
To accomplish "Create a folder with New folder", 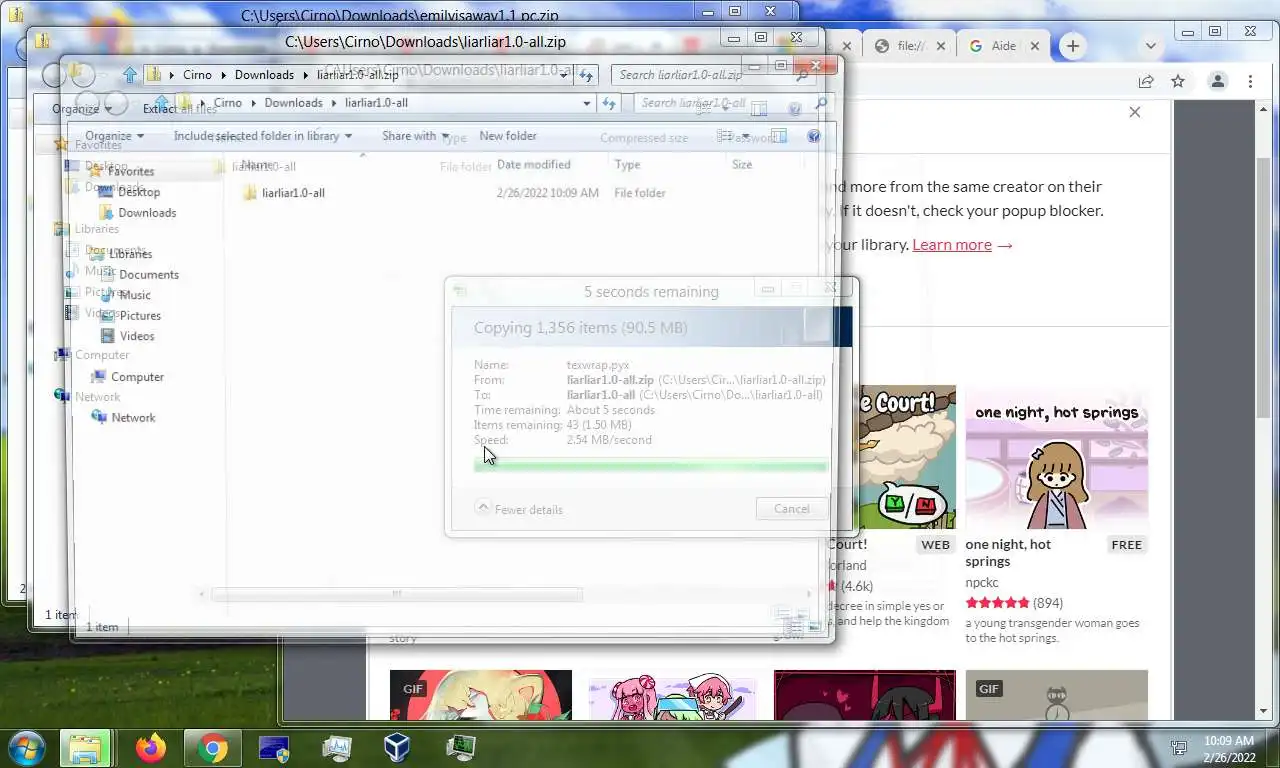I will click(508, 136).
